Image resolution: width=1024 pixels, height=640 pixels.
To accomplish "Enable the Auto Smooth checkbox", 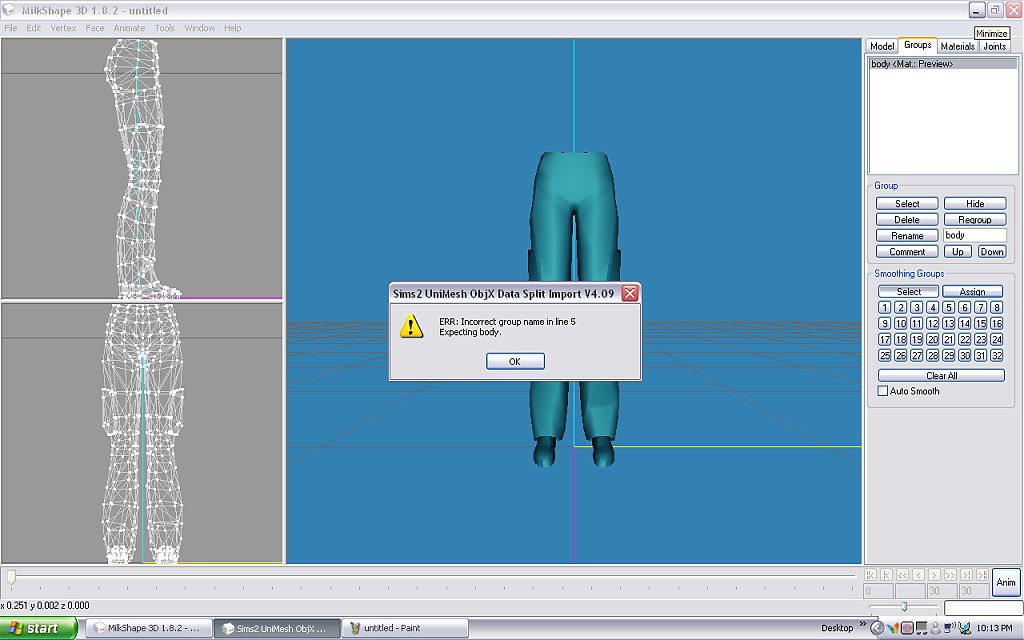I will pyautogui.click(x=882, y=391).
